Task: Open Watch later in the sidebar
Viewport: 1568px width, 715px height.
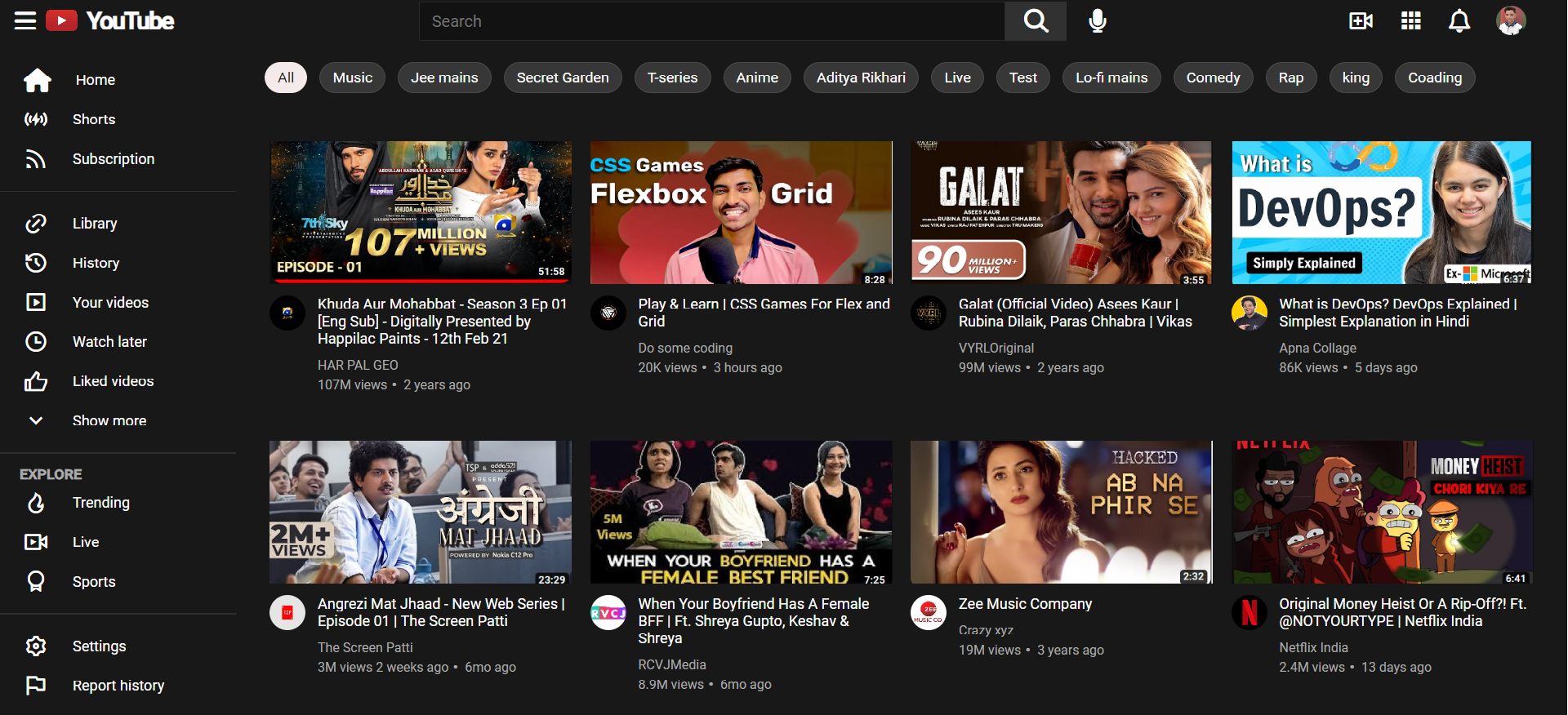Action: coord(109,341)
